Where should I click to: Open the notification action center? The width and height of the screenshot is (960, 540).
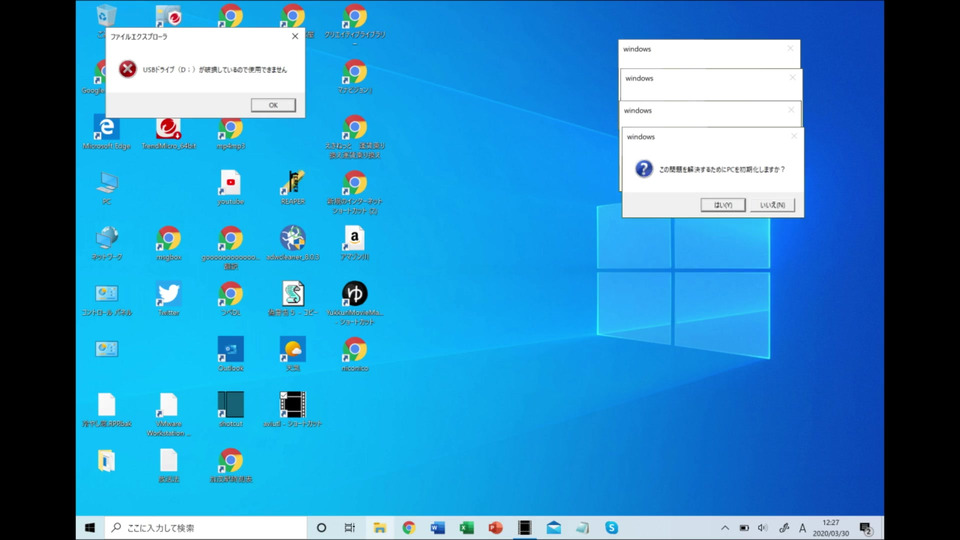pos(866,527)
